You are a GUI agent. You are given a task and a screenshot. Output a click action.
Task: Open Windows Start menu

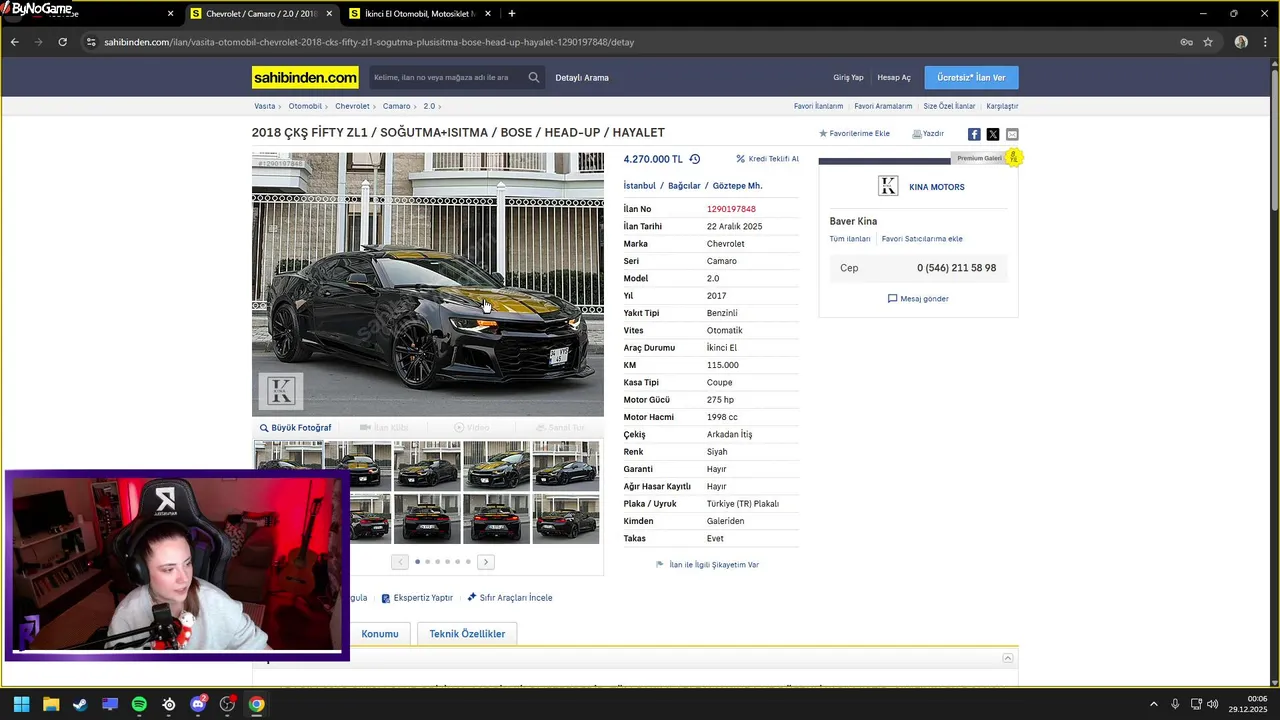21,704
